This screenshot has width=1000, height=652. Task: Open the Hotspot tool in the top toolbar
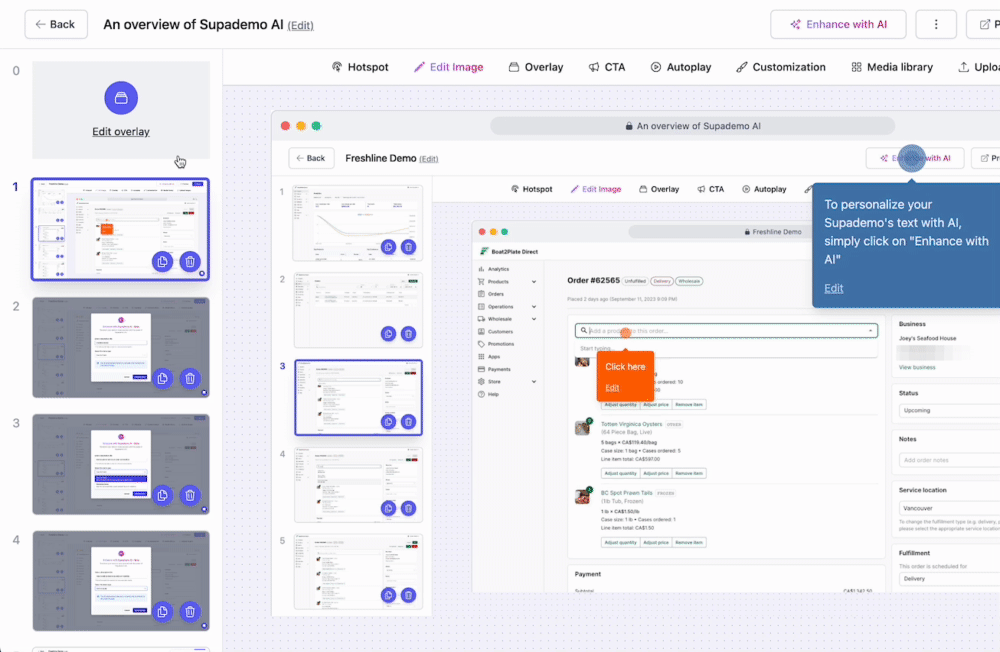(x=360, y=67)
